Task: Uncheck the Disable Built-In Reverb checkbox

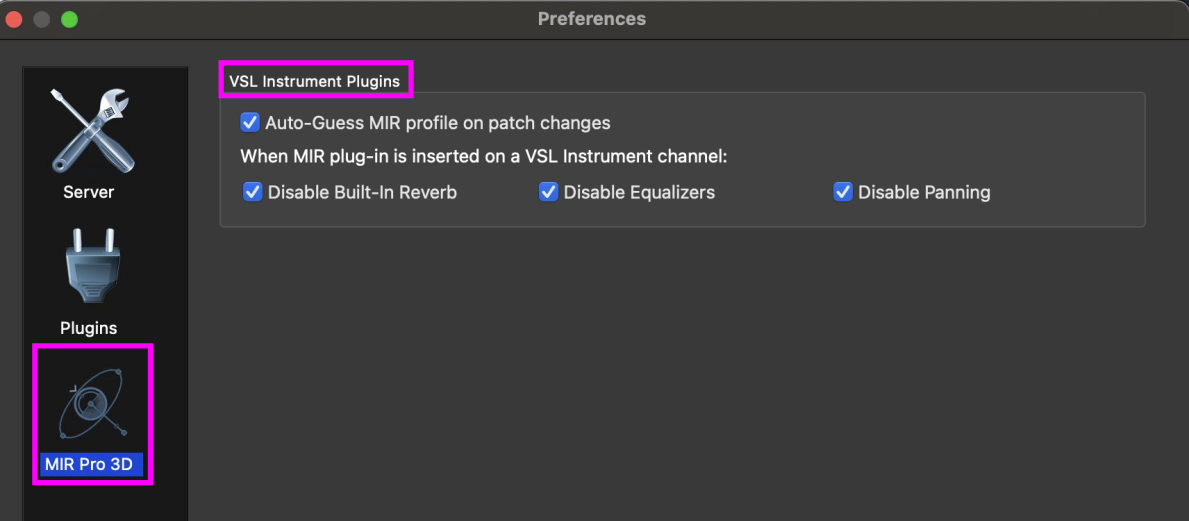Action: pos(253,192)
